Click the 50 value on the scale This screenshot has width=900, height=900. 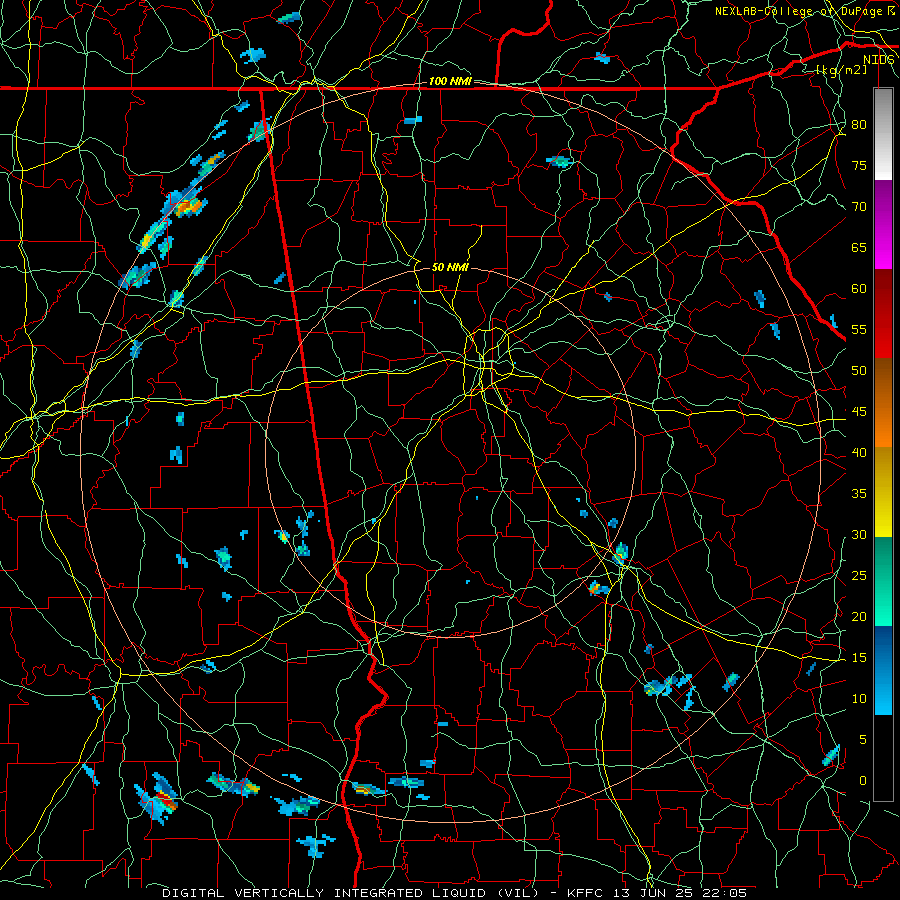859,371
